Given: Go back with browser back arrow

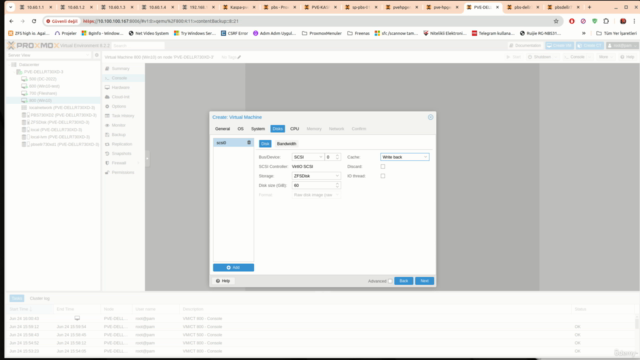Looking at the screenshot, I should pos(11,21).
